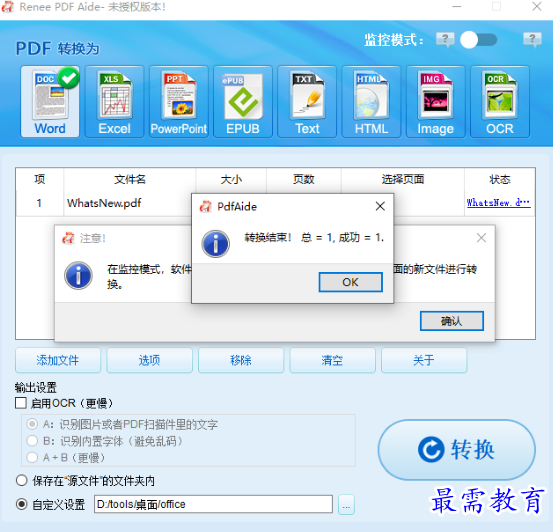Close the PdfAide dialog with X
This screenshot has width=553, height=532.
[380, 206]
